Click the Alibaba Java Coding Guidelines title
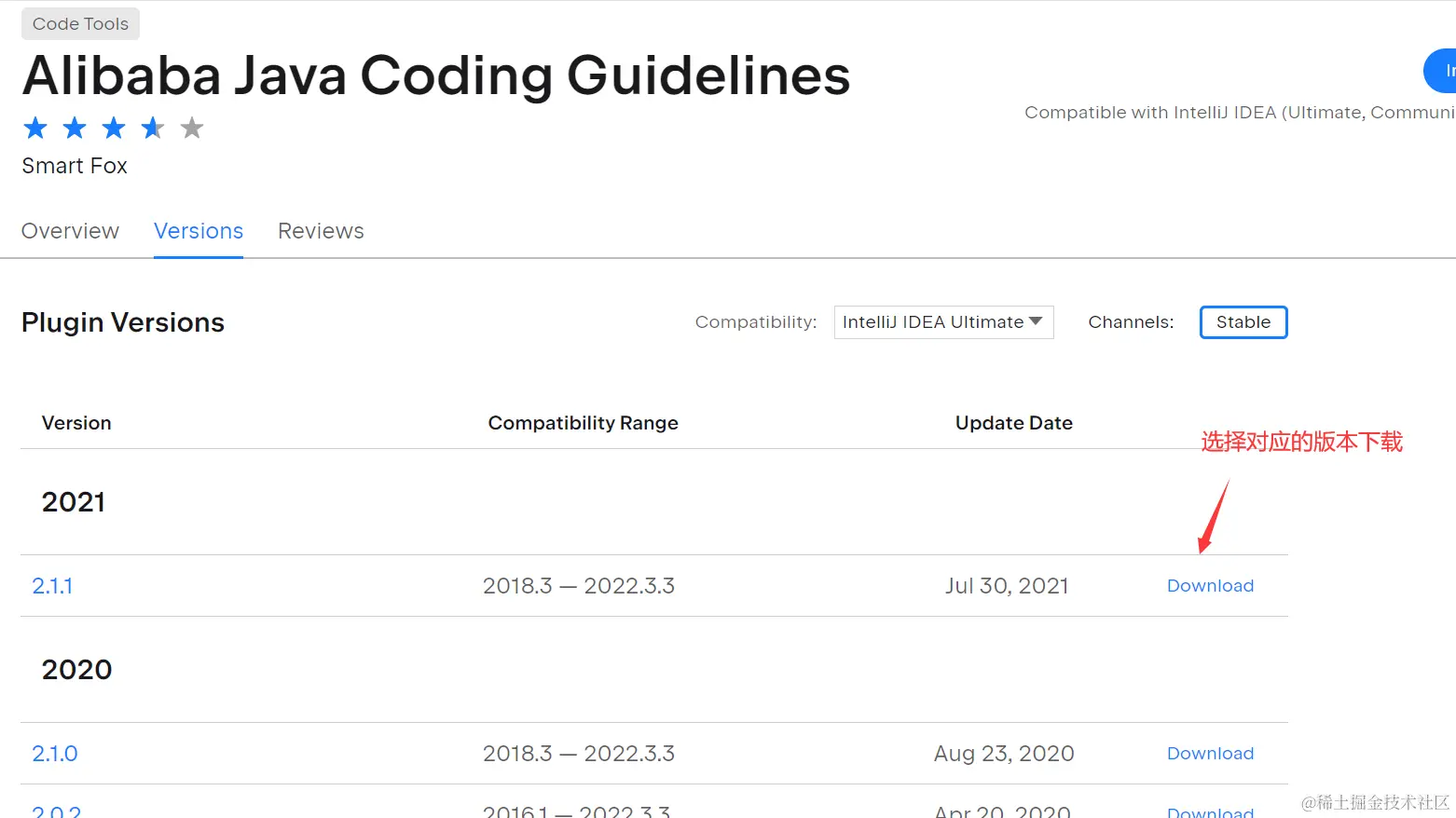1456x818 pixels. pos(436,75)
